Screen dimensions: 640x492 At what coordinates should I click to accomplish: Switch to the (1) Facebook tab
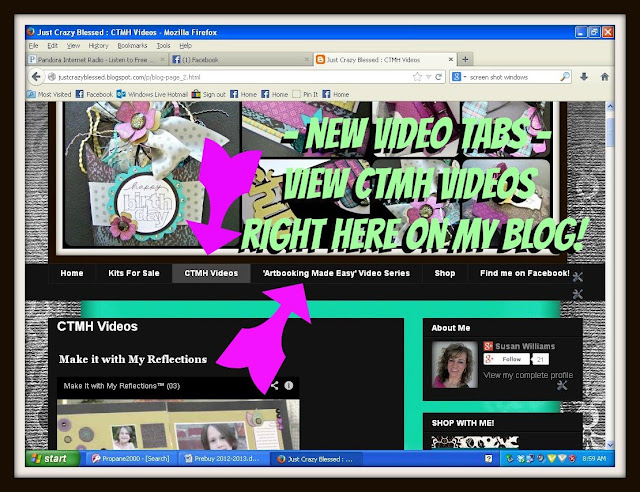point(241,60)
